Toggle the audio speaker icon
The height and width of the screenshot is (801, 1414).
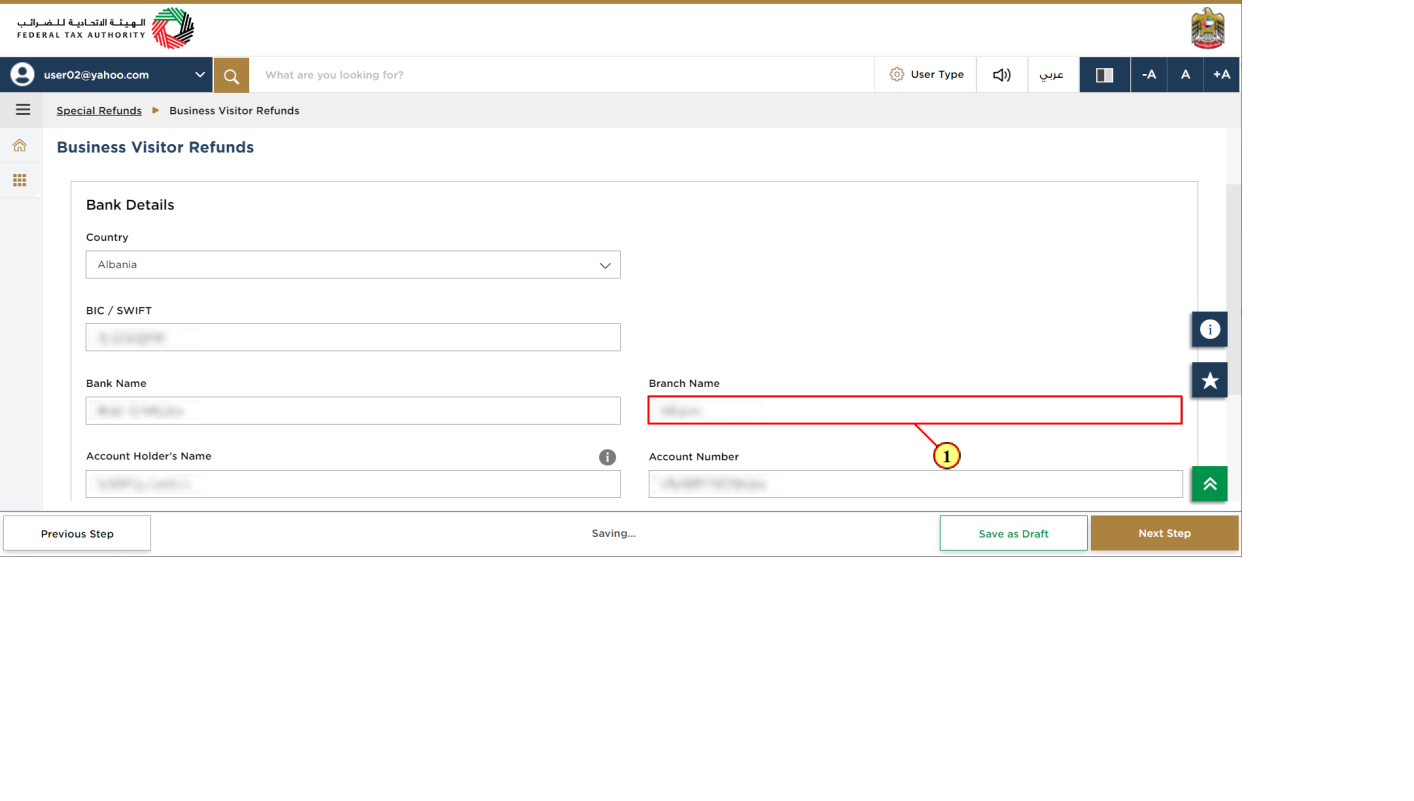1002,75
